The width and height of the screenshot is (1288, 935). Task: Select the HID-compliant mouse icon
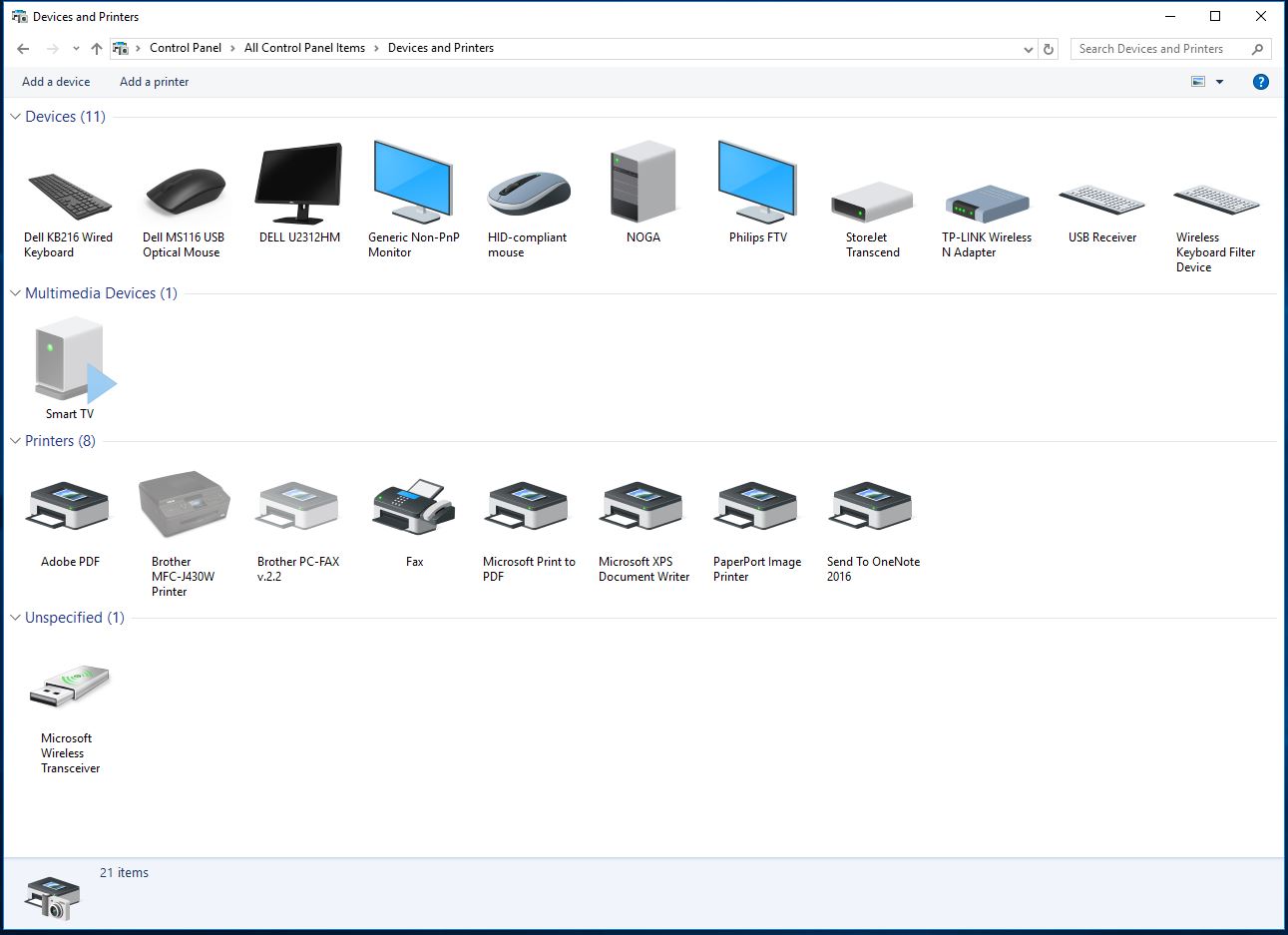point(529,194)
